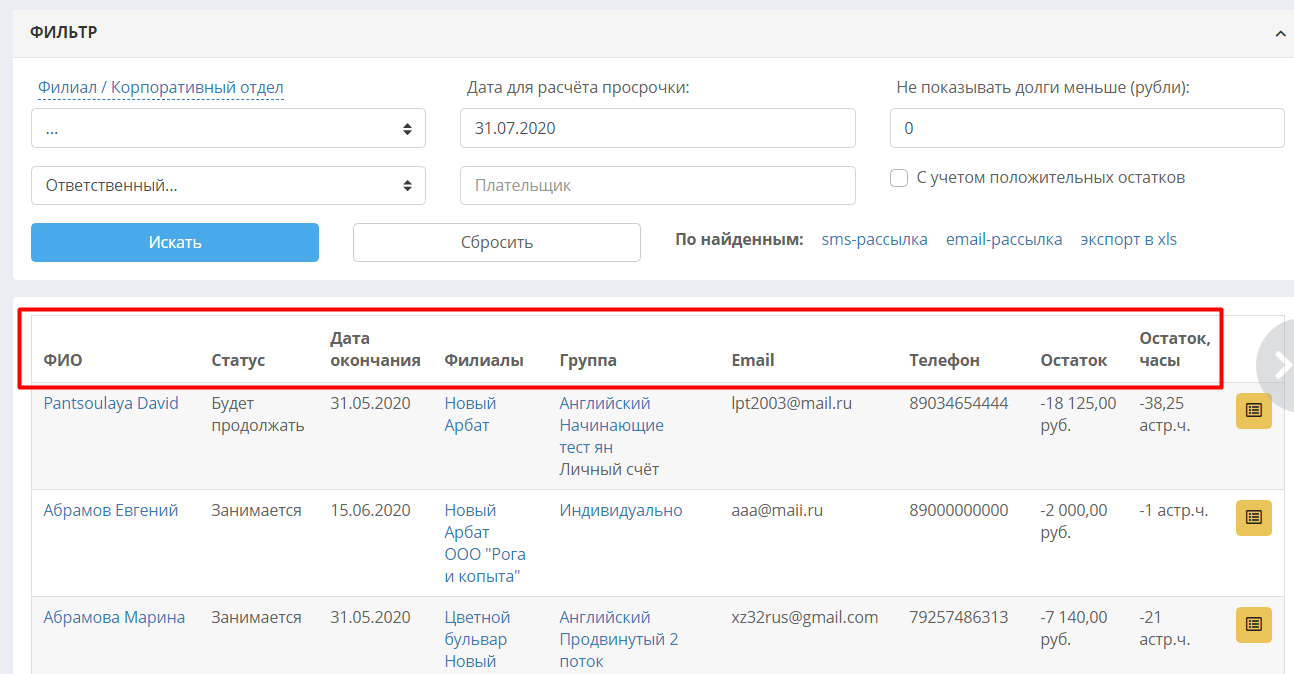This screenshot has width=1294, height=674.
Task: Click the Искать button
Action: pyautogui.click(x=175, y=242)
